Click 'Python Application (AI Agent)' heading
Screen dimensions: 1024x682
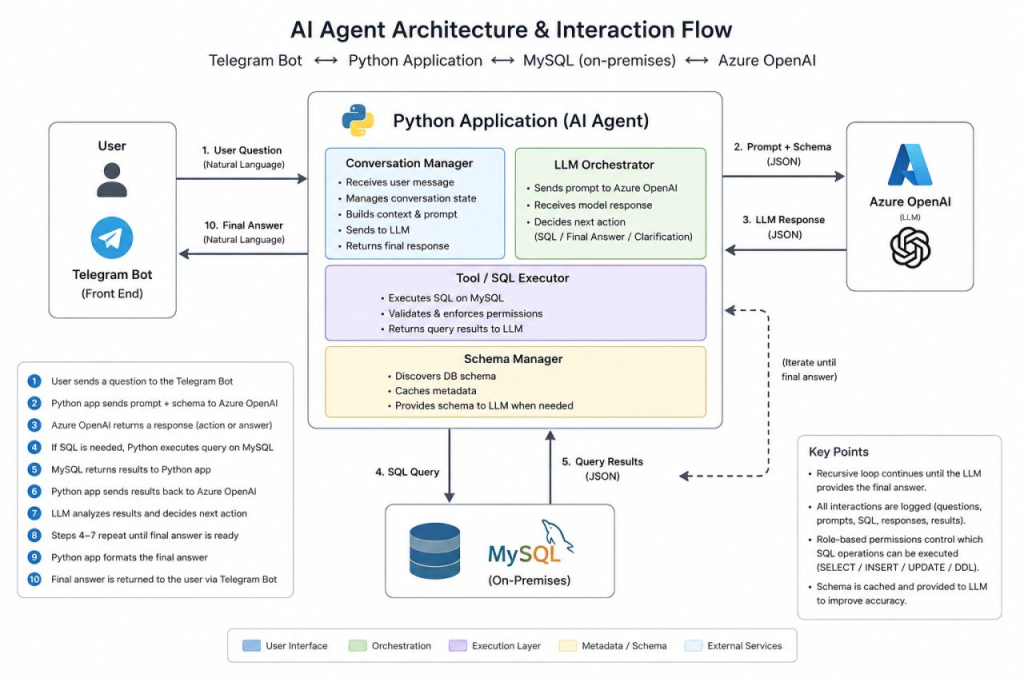(520, 121)
